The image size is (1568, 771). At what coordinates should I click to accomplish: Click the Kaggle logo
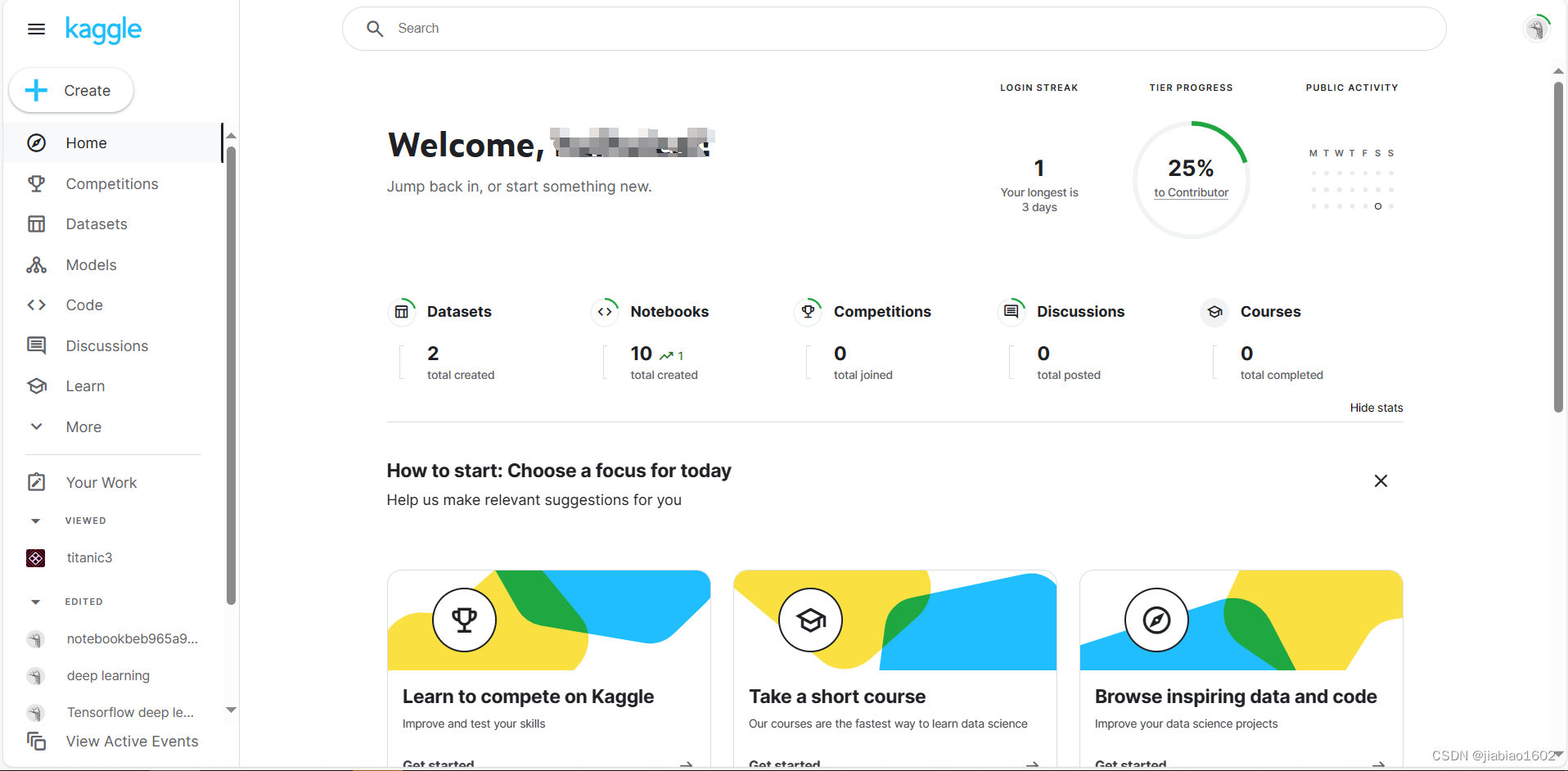click(103, 29)
